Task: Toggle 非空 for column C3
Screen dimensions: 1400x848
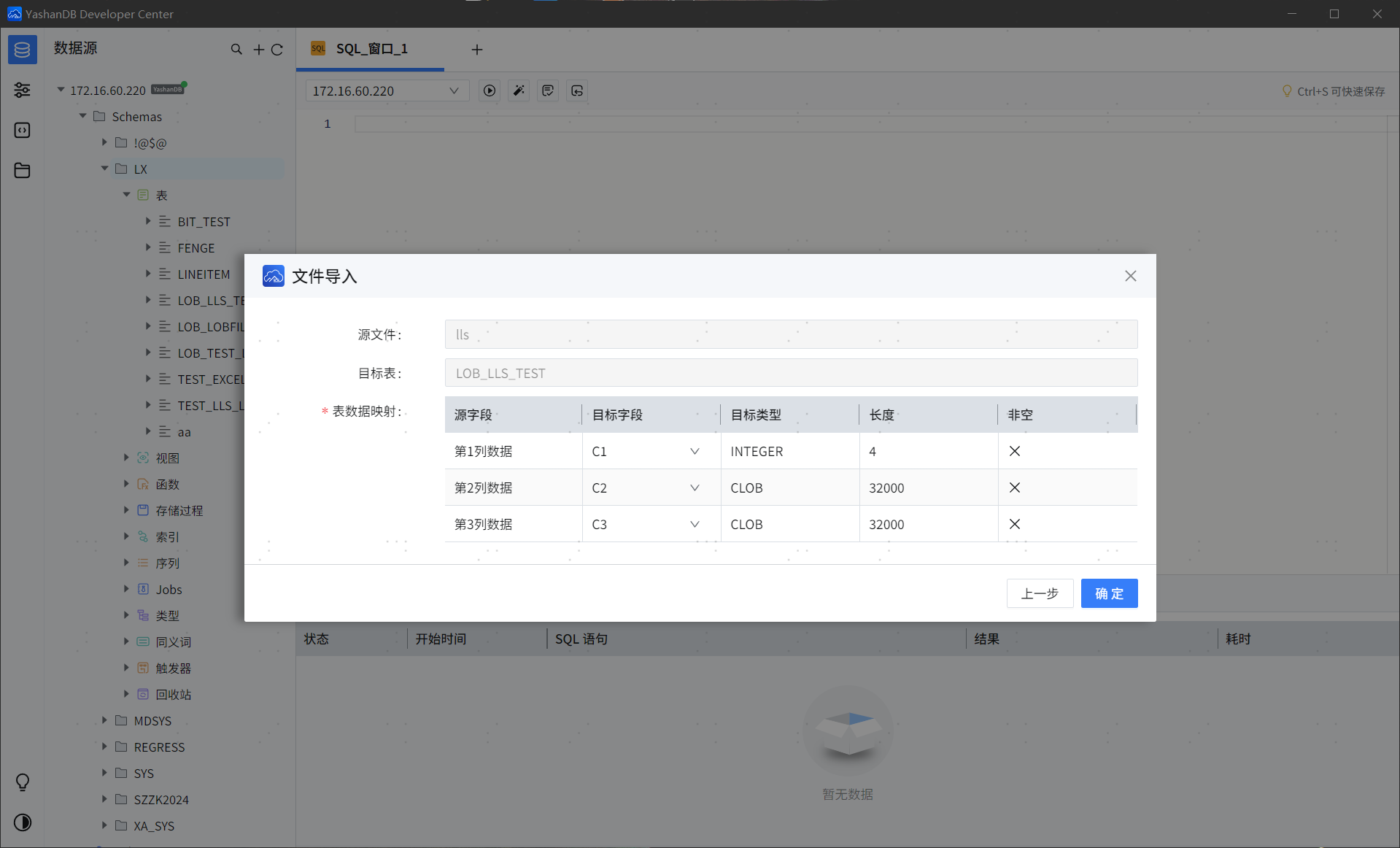Action: click(x=1014, y=524)
